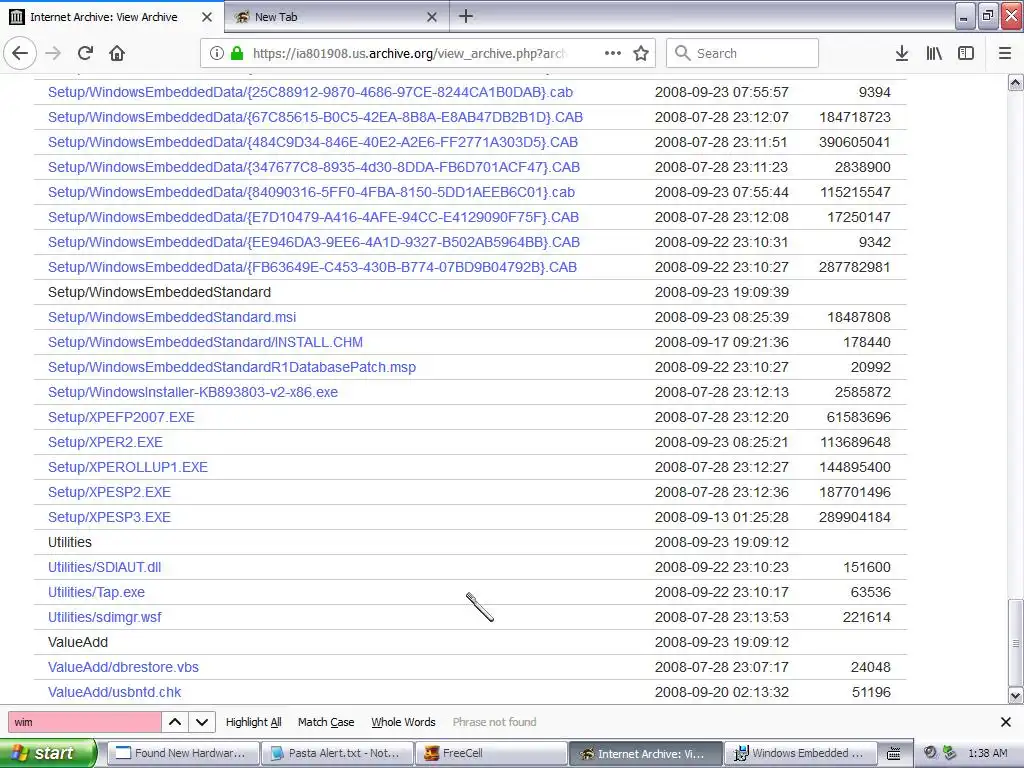Image resolution: width=1024 pixels, height=768 pixels.
Task: Switch to Windows Embedded taskbar window
Action: pyautogui.click(x=799, y=753)
